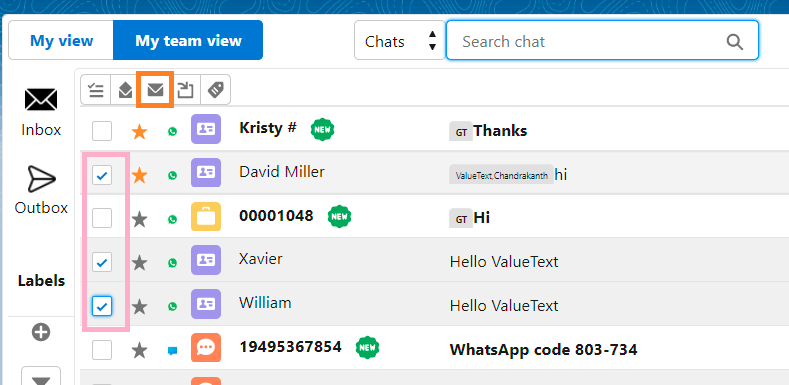789x385 pixels.
Task: Open the Inbox folder label
Action: (x=41, y=130)
